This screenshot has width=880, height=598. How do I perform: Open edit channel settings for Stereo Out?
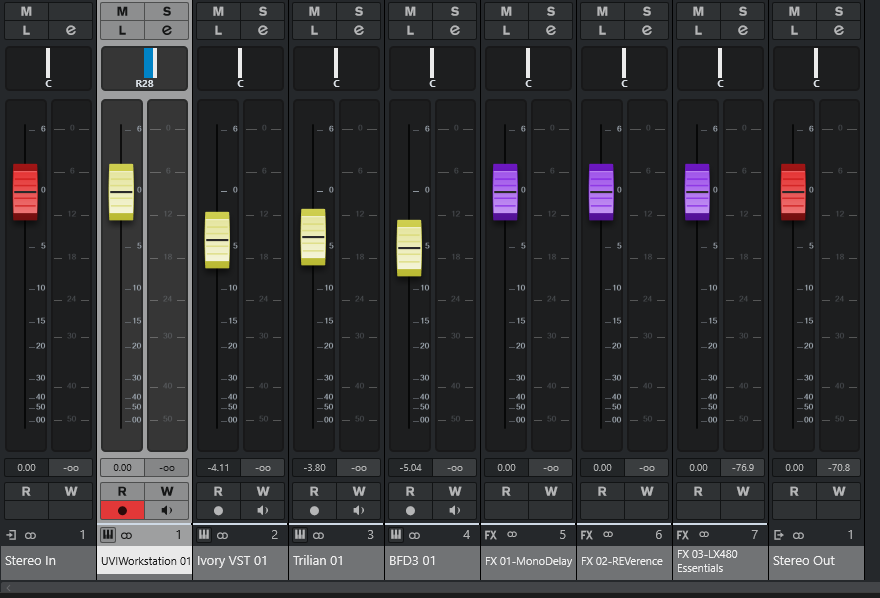pos(838,30)
